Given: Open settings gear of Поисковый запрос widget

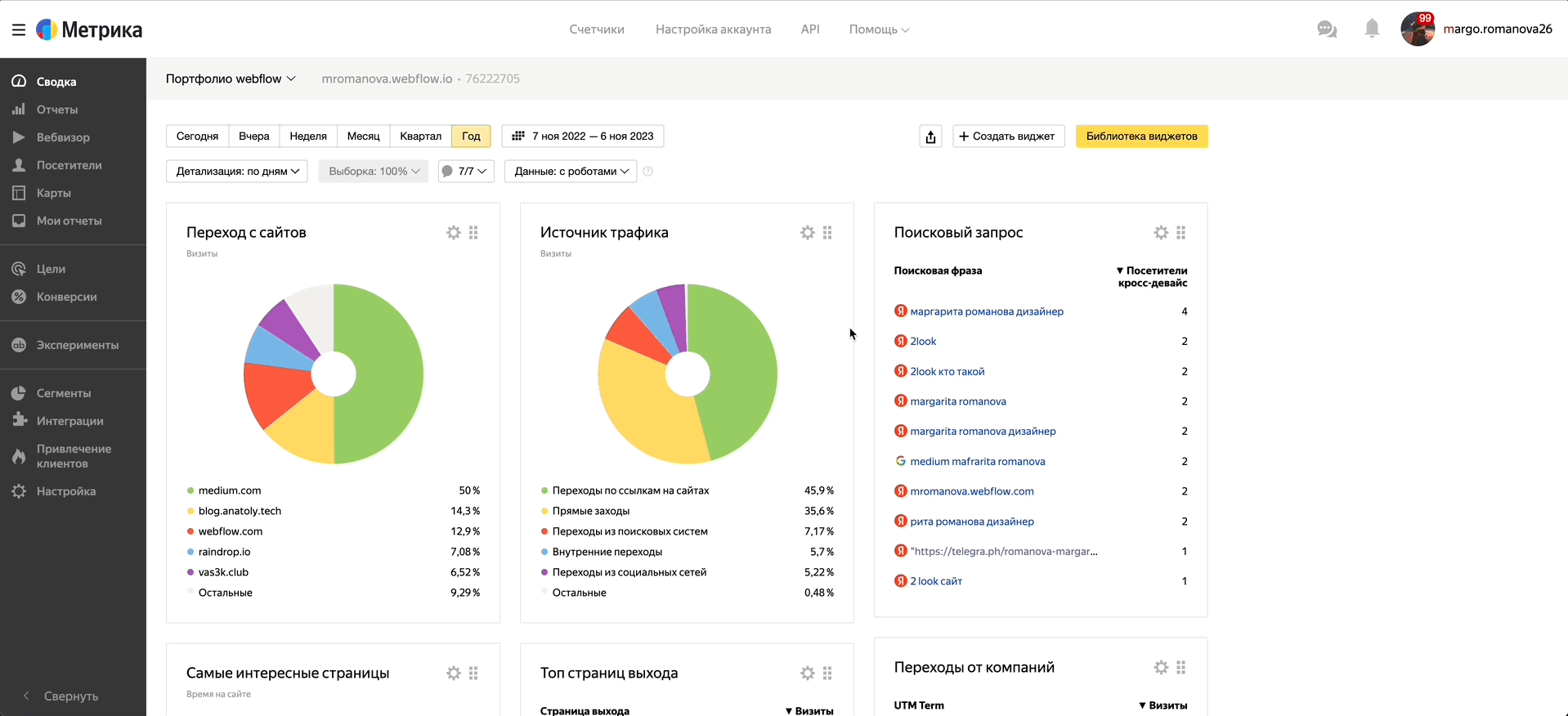Looking at the screenshot, I should point(1161,233).
